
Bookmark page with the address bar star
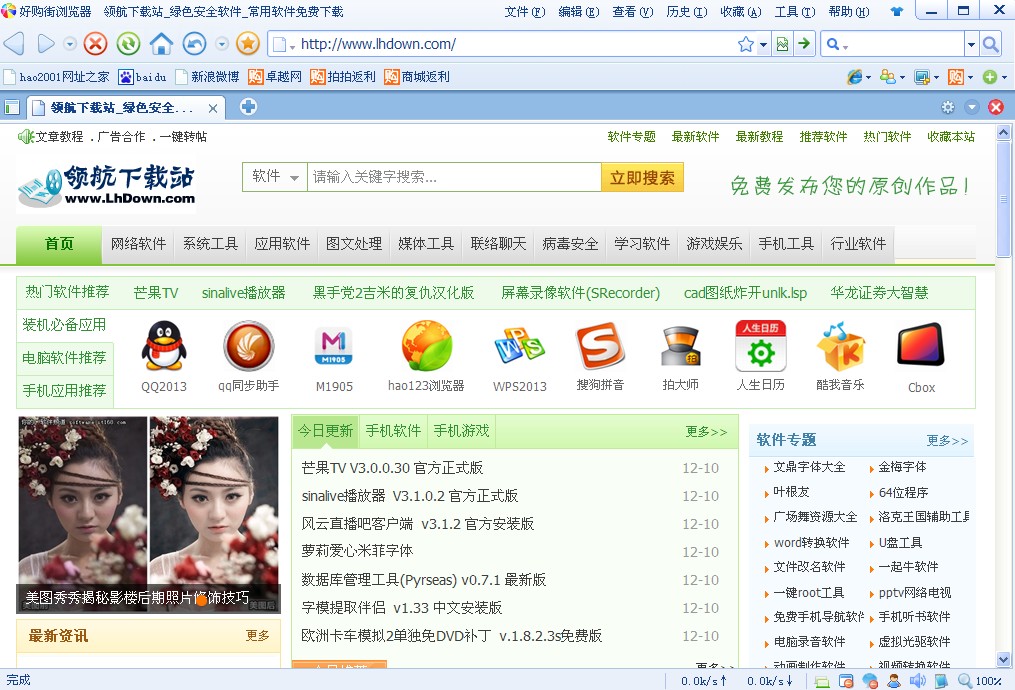pyautogui.click(x=745, y=44)
